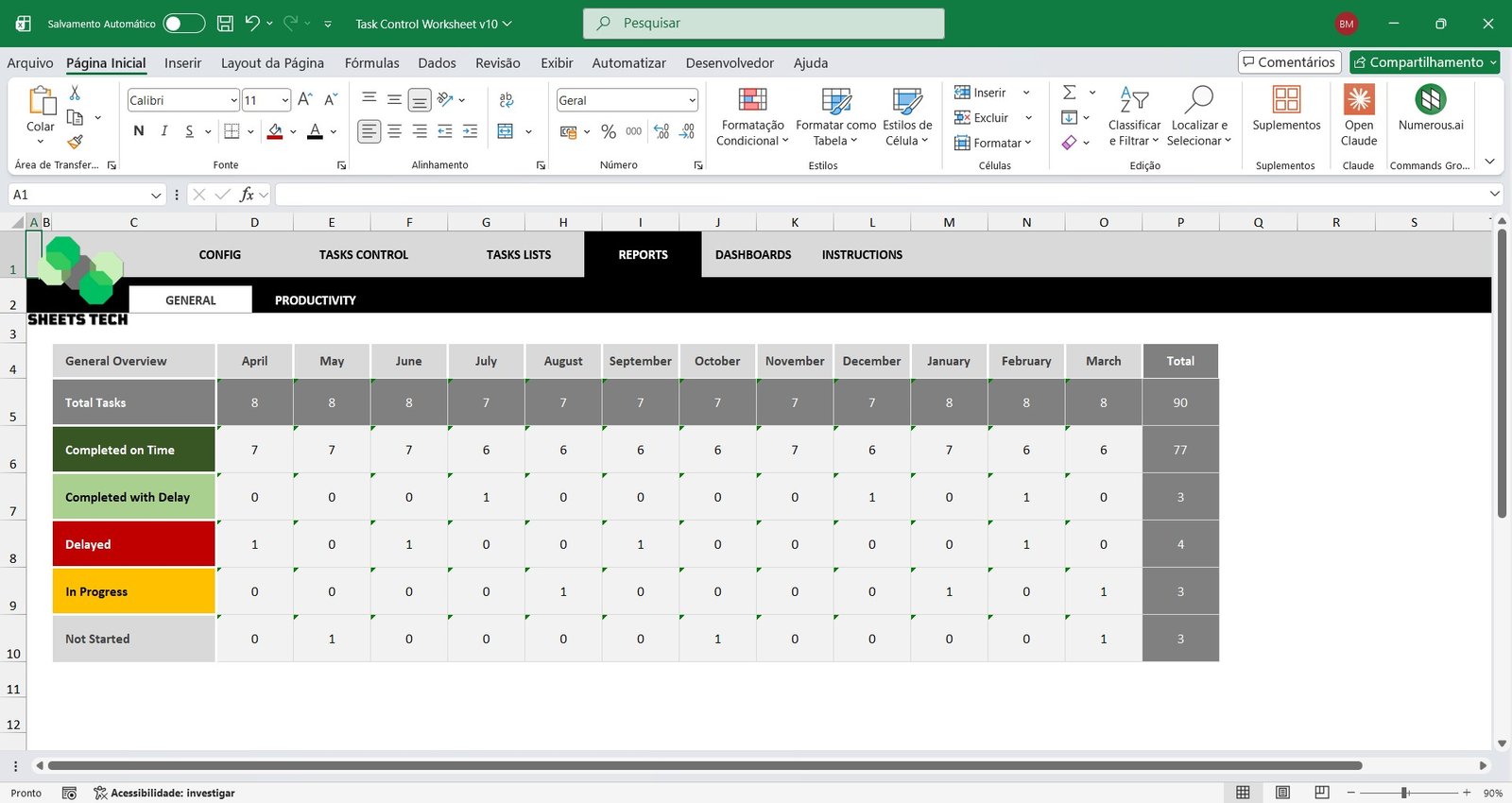Open Estilos de Célula gallery
This screenshot has width=1512, height=803.
click(x=907, y=116)
